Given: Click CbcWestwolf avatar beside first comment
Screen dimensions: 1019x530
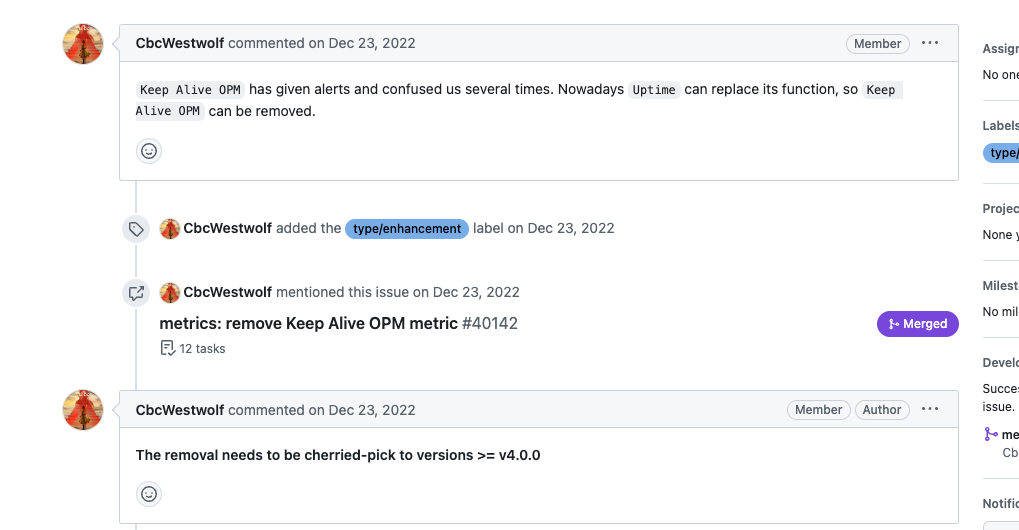Looking at the screenshot, I should pos(84,44).
